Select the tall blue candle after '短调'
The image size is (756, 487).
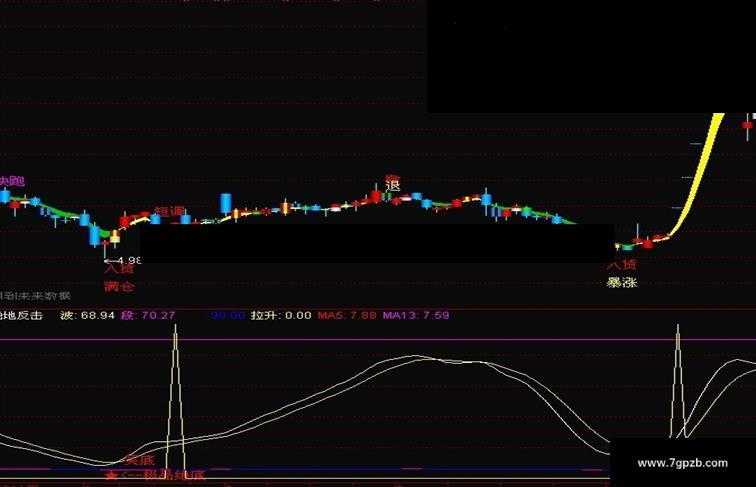click(226, 203)
